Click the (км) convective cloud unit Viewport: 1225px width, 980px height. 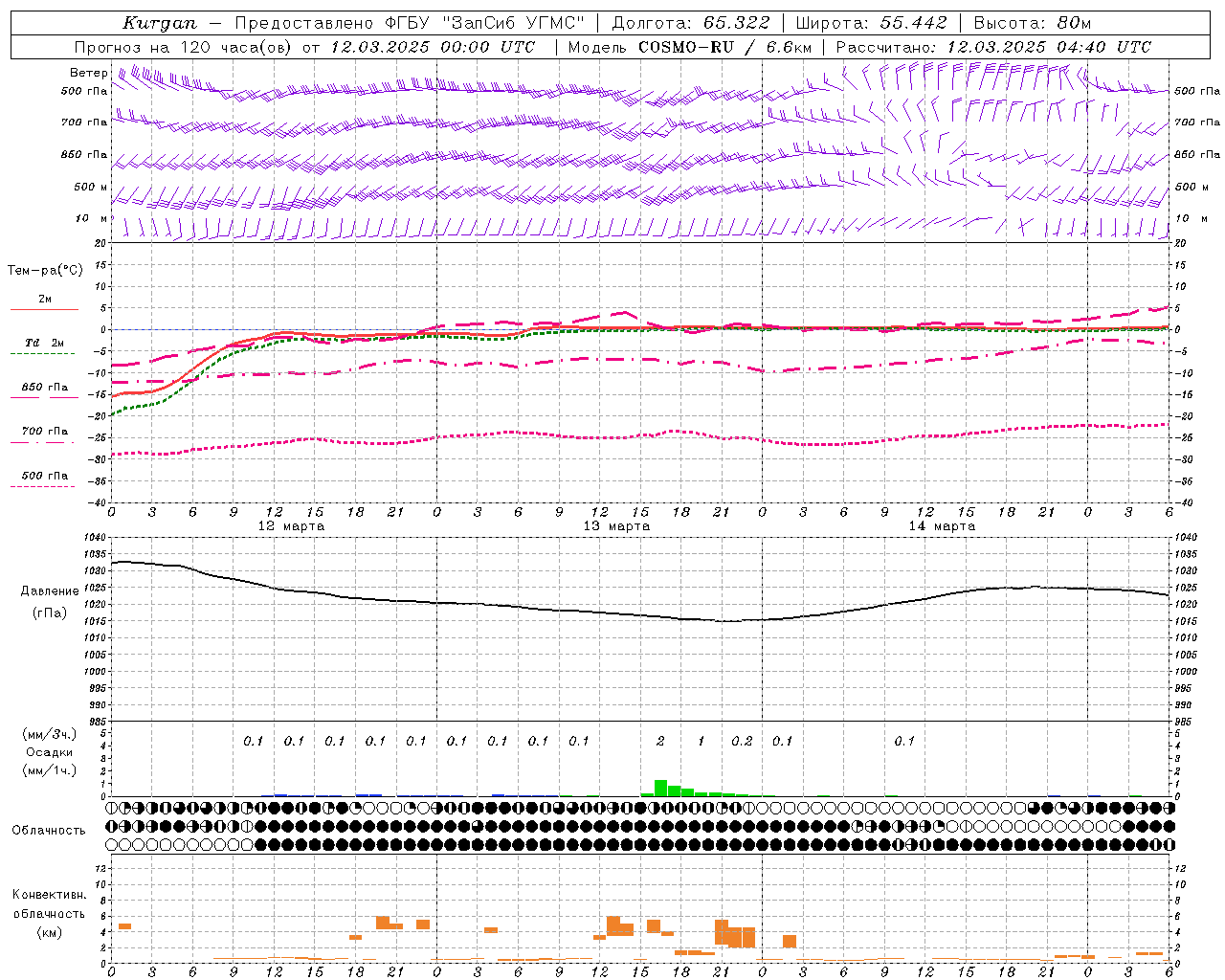click(49, 931)
